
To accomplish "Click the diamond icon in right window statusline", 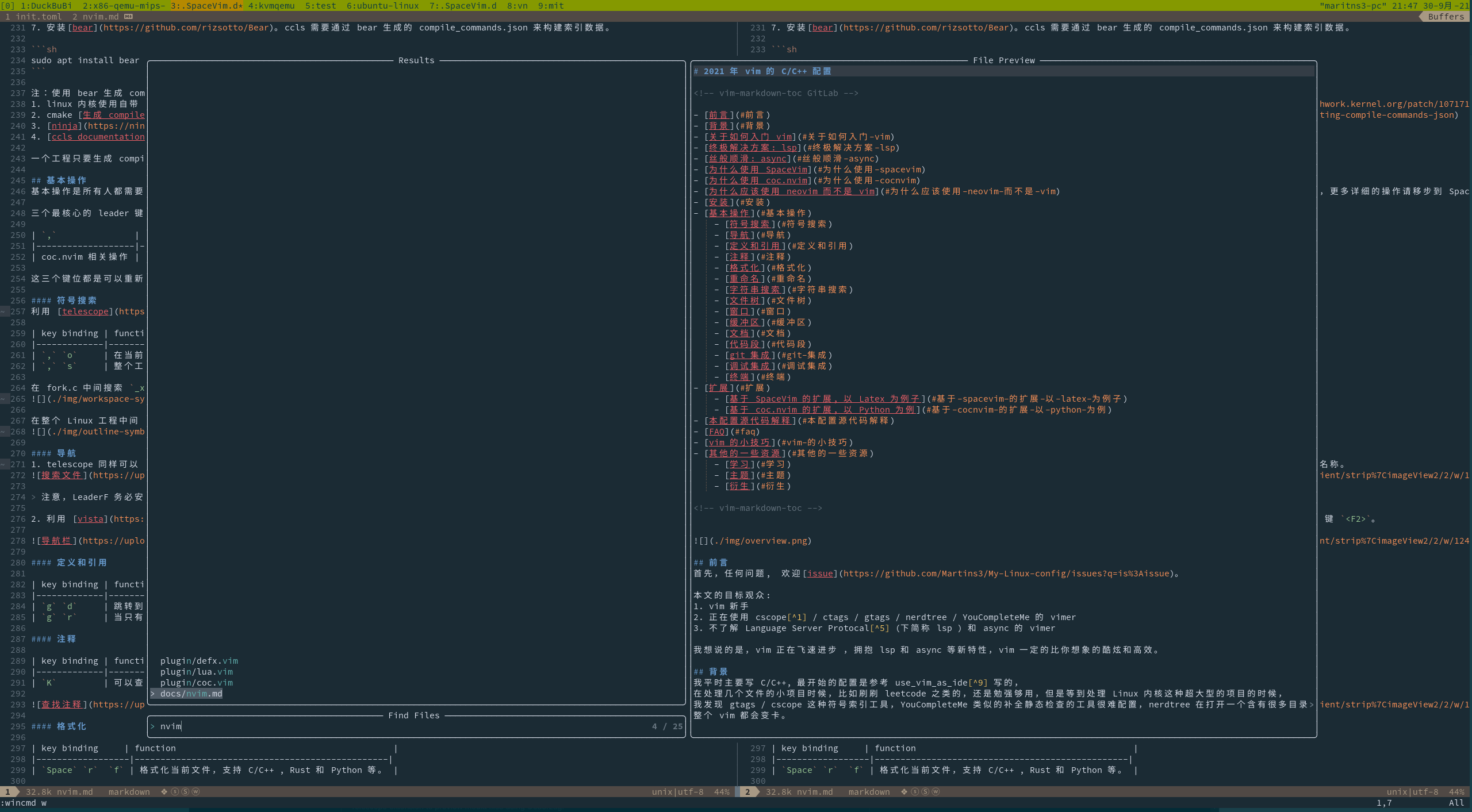I will [x=904, y=792].
